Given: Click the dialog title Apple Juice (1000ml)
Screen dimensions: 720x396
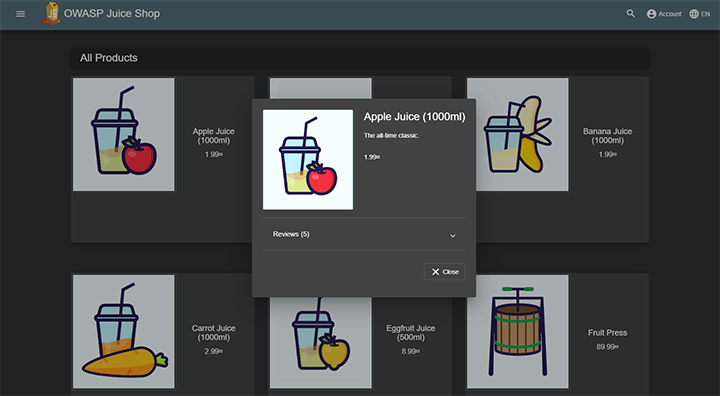Looking at the screenshot, I should [415, 117].
